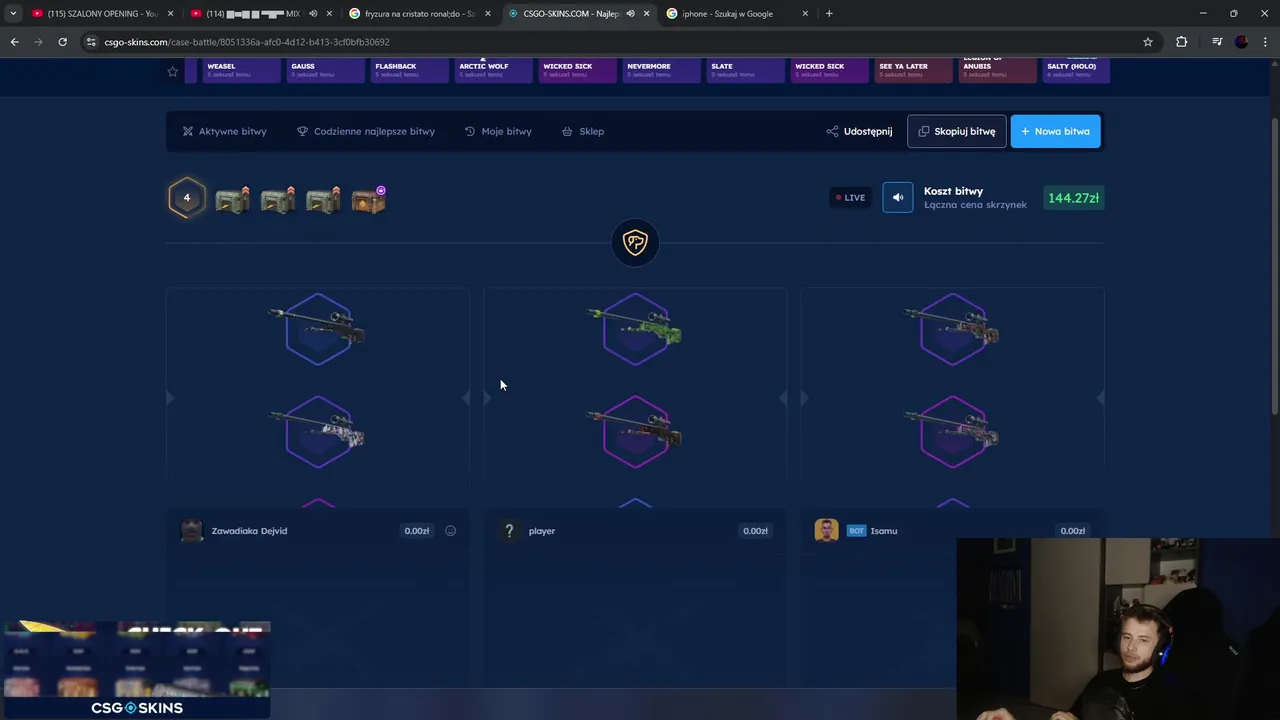Open the Sklep section

tap(583, 131)
